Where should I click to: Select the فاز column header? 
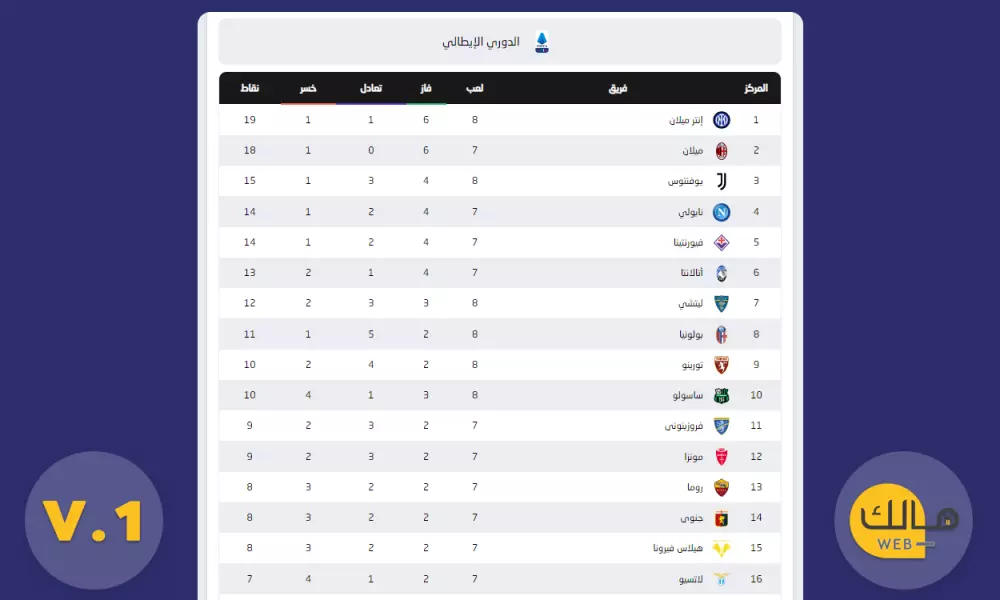coord(425,88)
